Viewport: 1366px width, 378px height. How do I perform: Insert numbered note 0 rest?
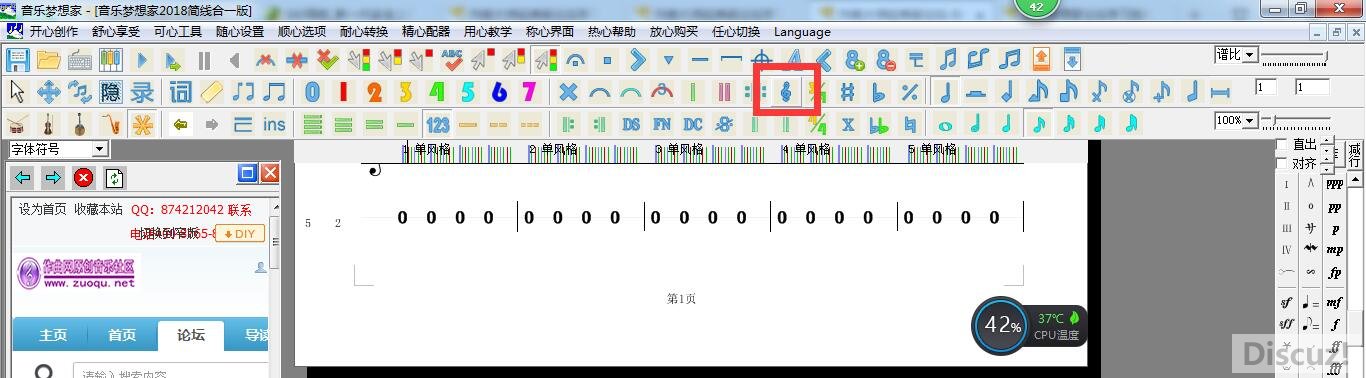(x=312, y=92)
